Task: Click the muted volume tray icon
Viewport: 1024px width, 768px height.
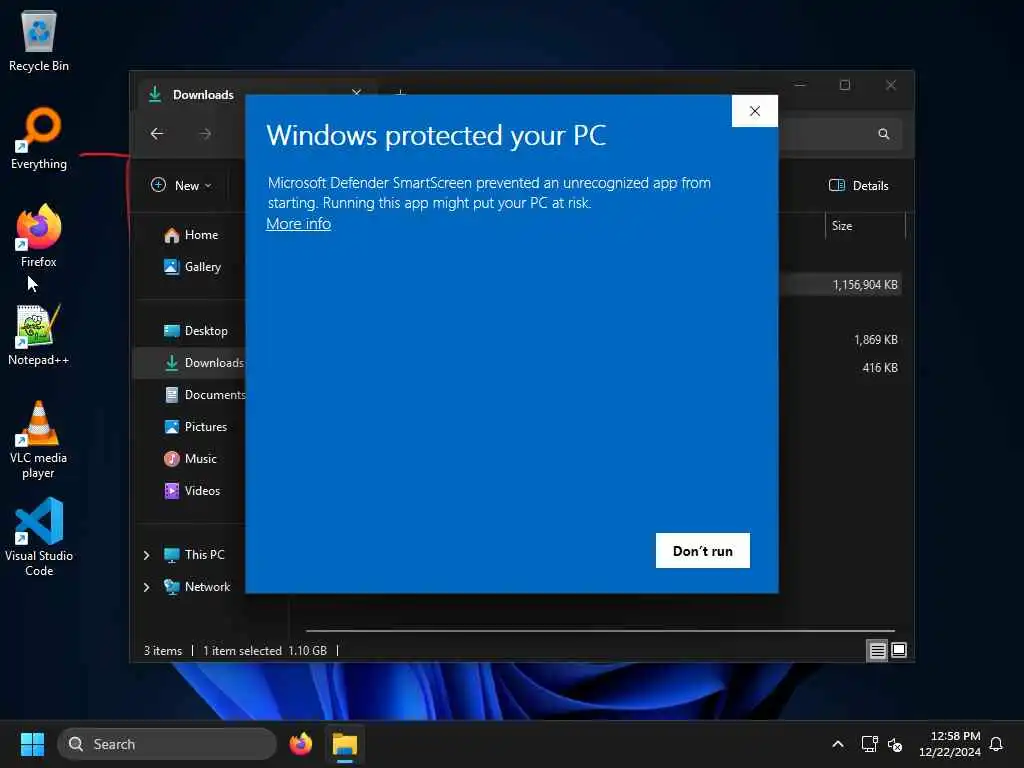Action: (895, 744)
